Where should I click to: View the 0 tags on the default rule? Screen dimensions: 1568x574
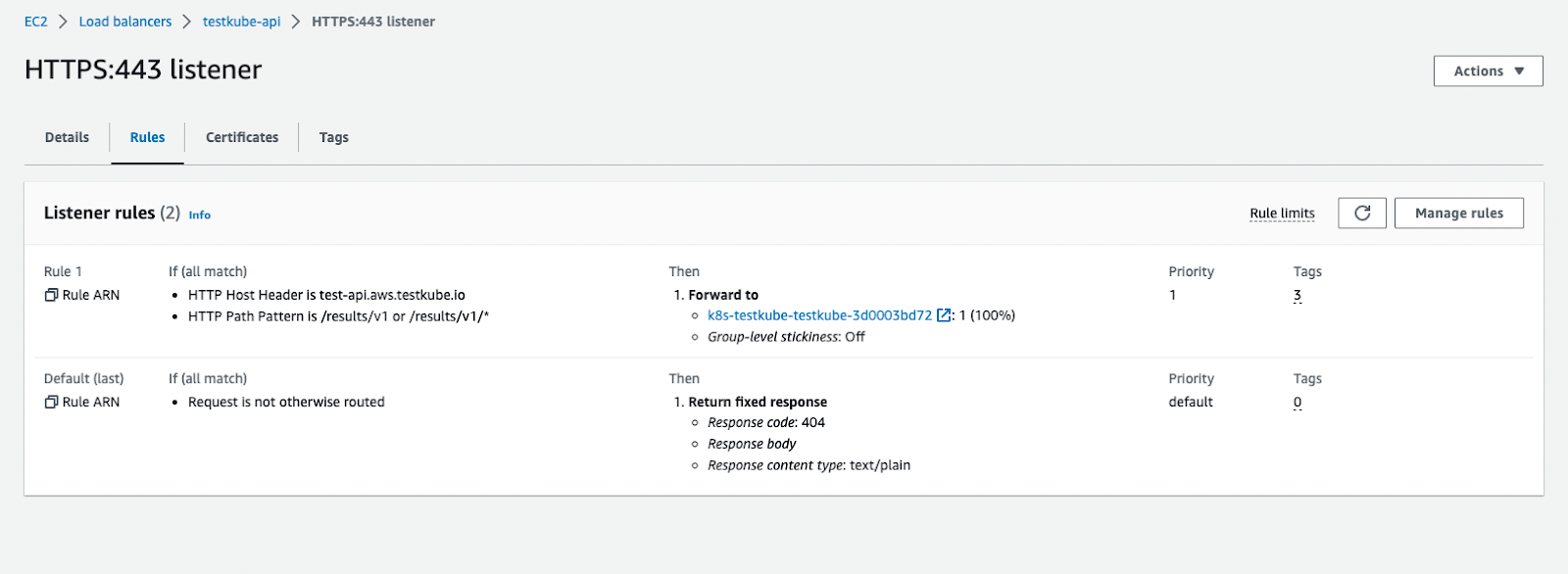1296,402
